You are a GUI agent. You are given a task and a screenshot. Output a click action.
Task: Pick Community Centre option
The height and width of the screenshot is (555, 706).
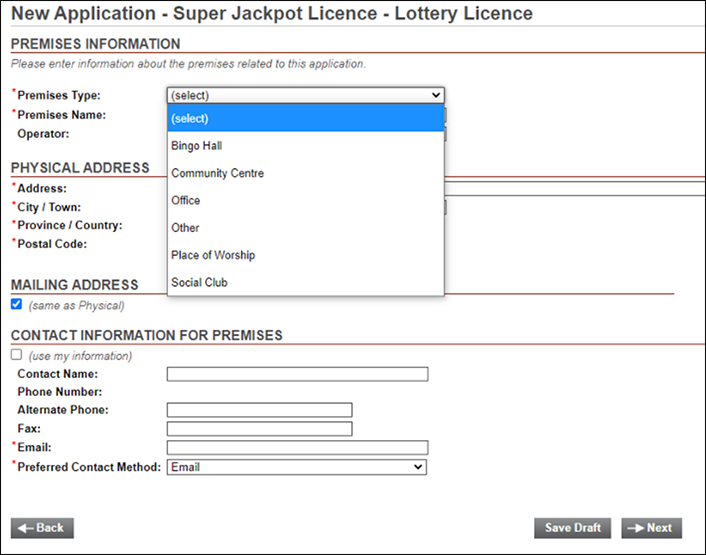pos(305,173)
